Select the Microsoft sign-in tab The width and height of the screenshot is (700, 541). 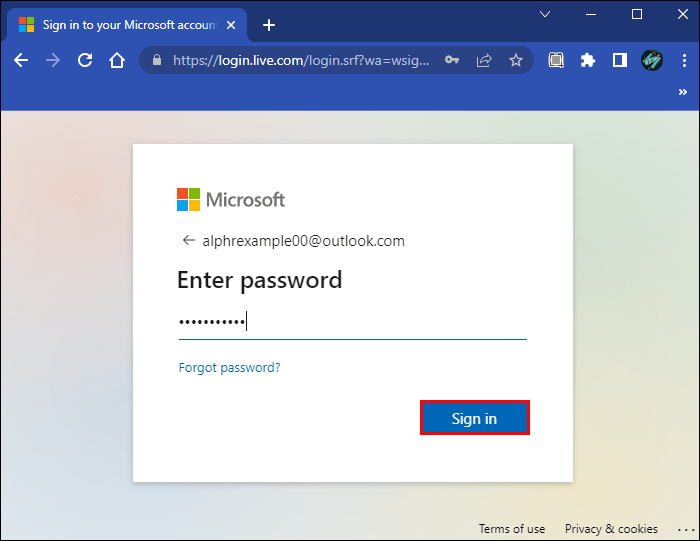(x=120, y=25)
